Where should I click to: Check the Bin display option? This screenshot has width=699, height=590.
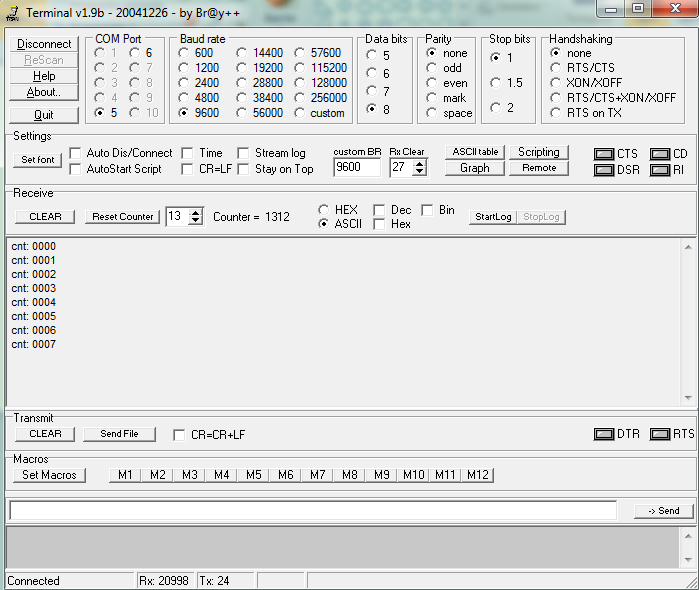click(427, 210)
